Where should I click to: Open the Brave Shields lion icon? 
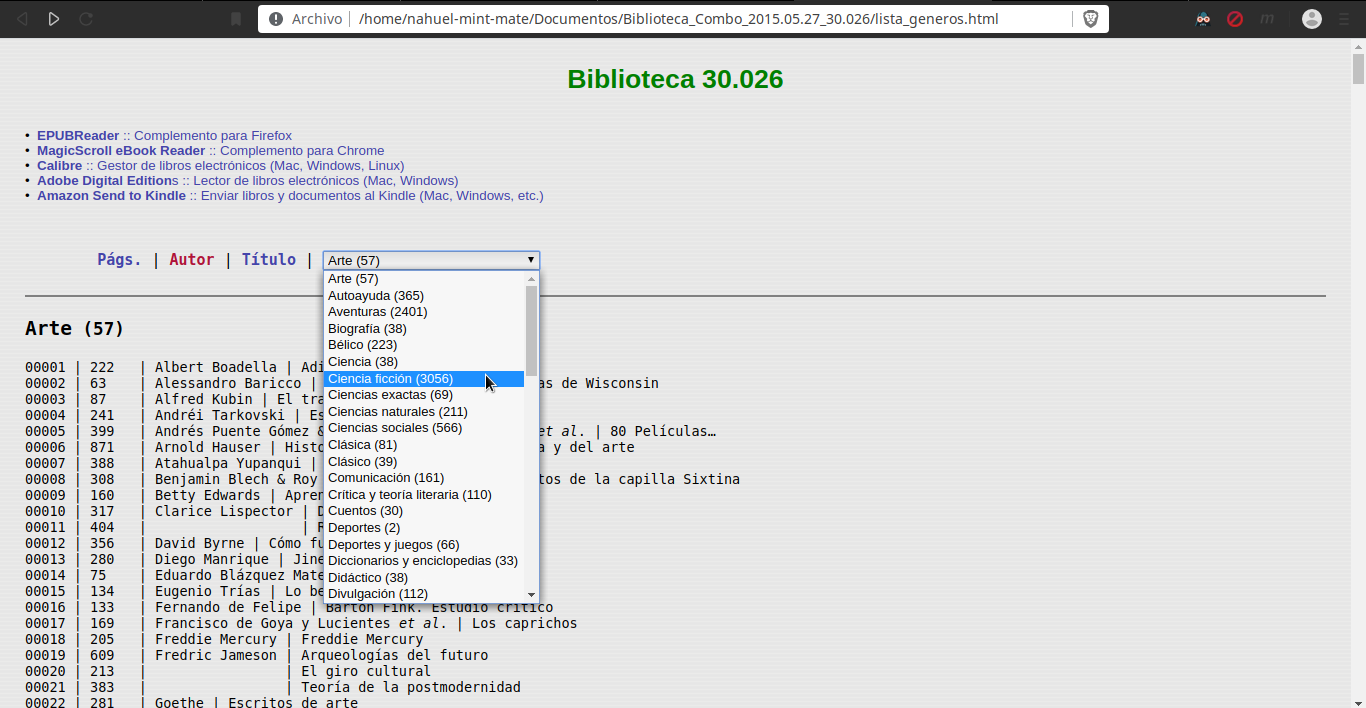pyautogui.click(x=1090, y=19)
